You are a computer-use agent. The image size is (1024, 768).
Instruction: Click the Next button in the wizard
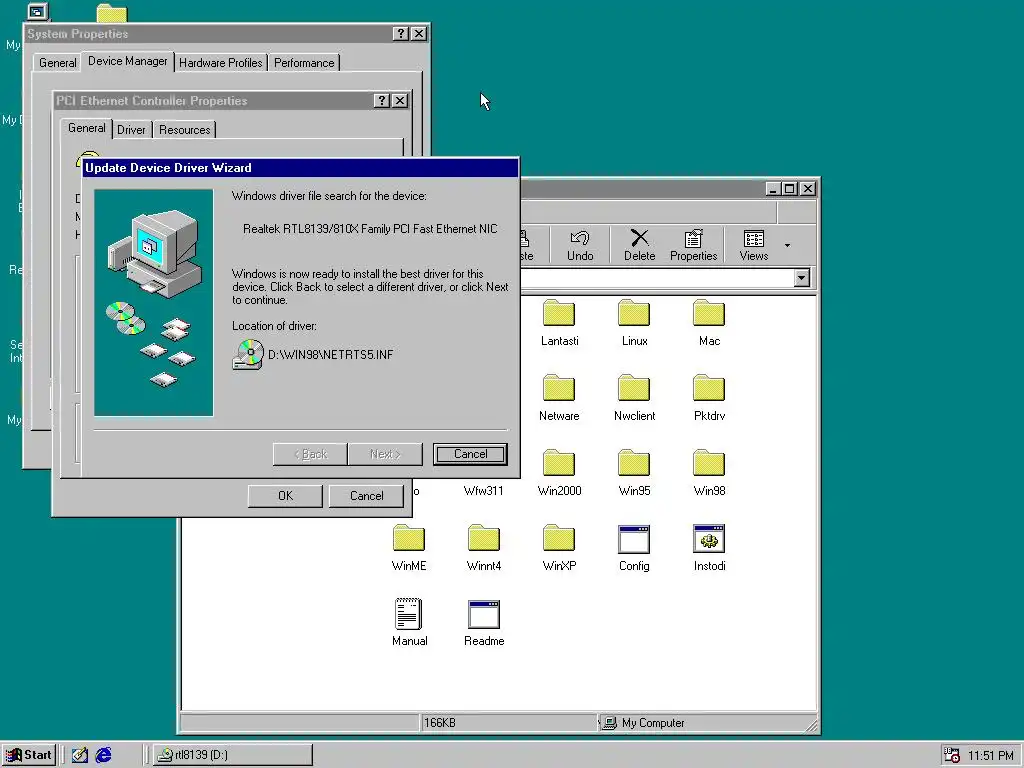385,454
